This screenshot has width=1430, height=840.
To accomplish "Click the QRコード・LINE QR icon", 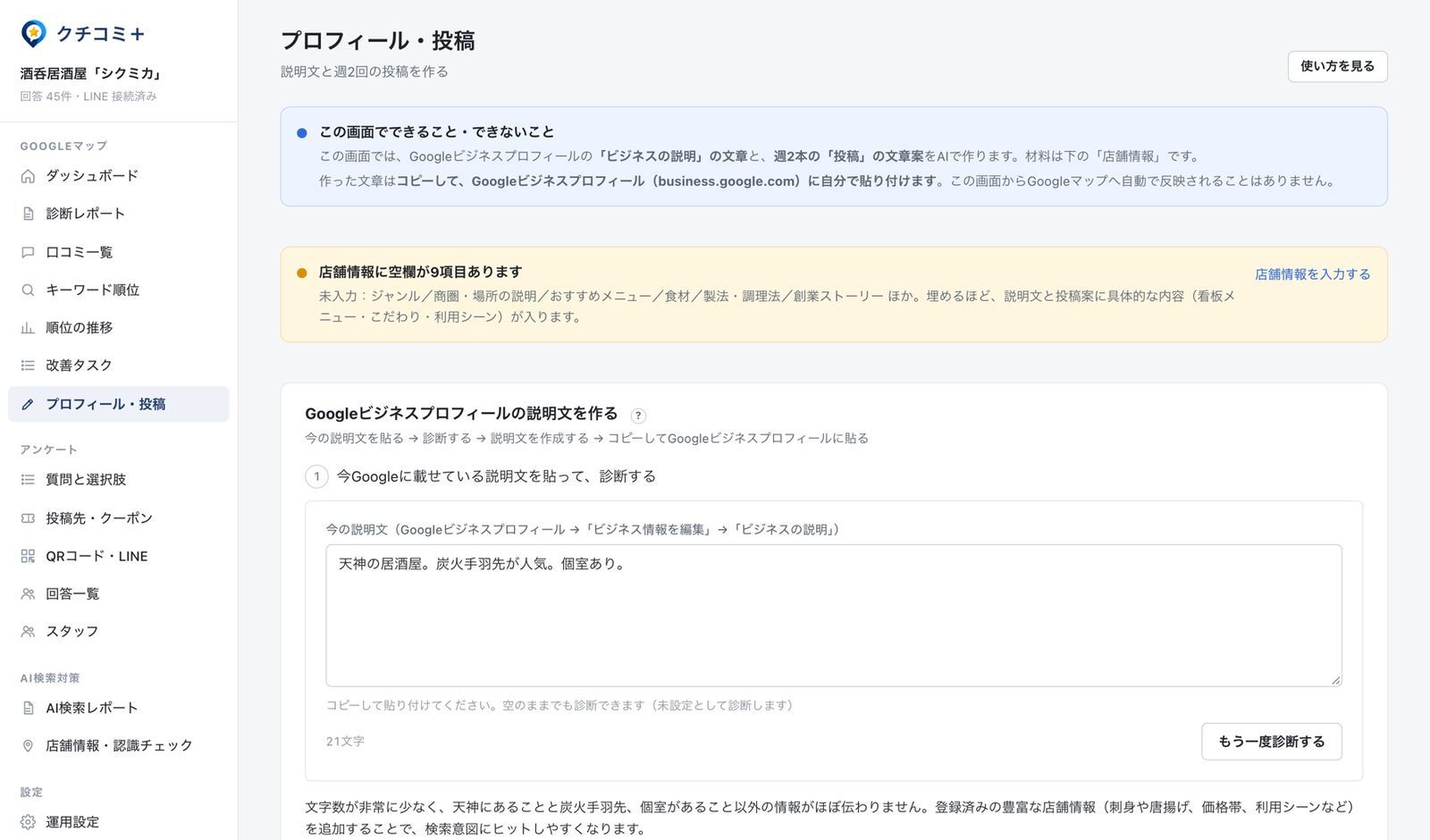I will click(x=28, y=556).
